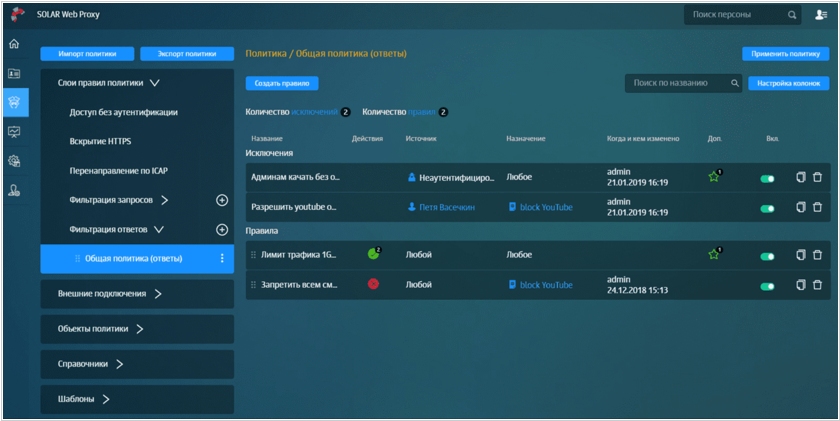Viewport: 840px width, 421px height.
Task: Copy the Запретить всем rule
Action: click(x=801, y=284)
